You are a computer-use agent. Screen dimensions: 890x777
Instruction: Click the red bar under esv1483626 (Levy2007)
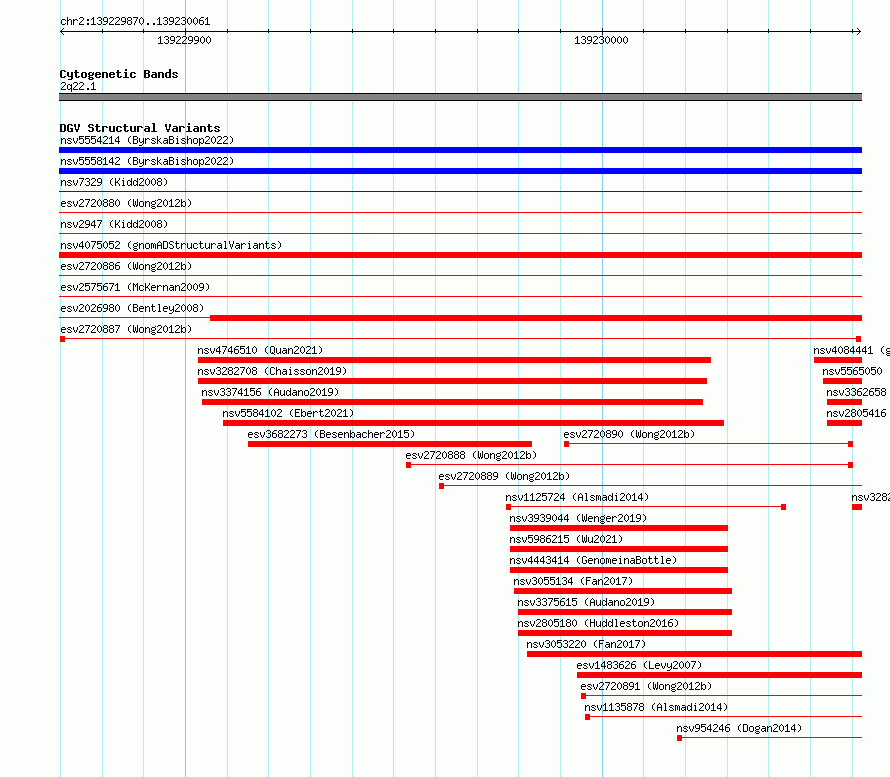pos(719,675)
